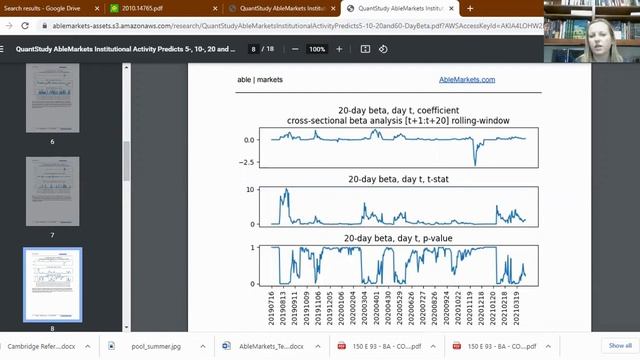The height and width of the screenshot is (360, 640).
Task: Click the address bar URL
Action: pyautogui.click(x=298, y=26)
